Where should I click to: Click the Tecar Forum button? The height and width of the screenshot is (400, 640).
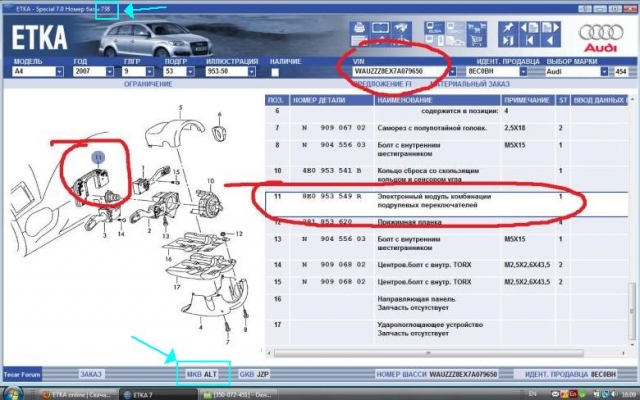(x=22, y=374)
